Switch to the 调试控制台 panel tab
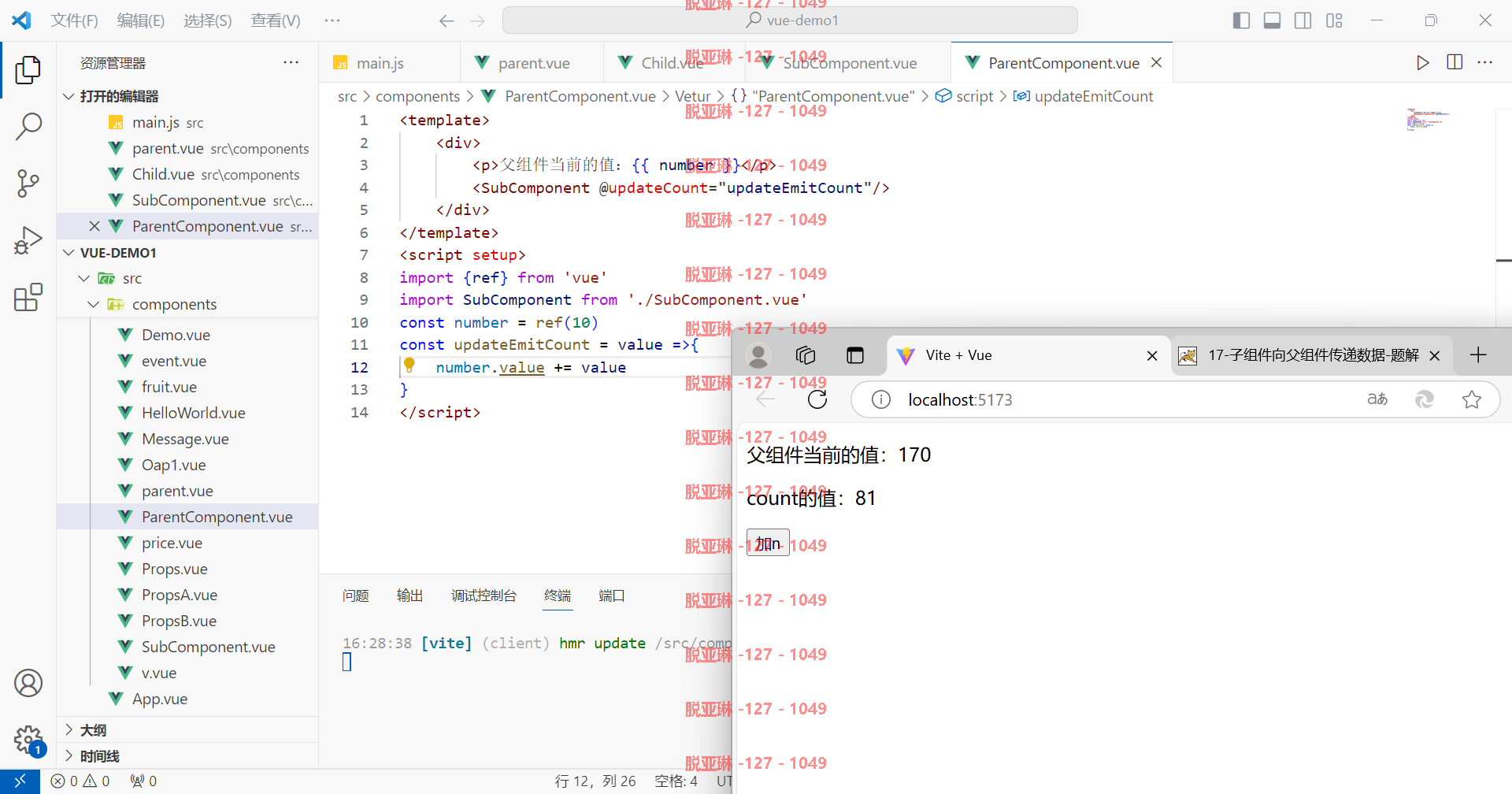Viewport: 1512px width, 794px height. click(x=484, y=595)
